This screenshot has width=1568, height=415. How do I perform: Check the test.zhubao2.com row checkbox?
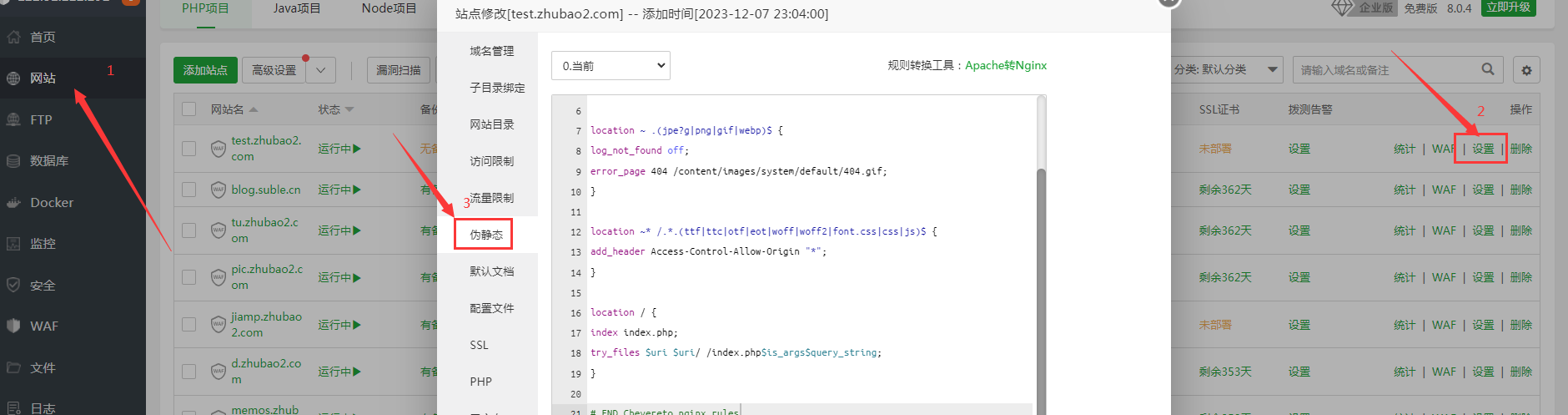[x=189, y=149]
